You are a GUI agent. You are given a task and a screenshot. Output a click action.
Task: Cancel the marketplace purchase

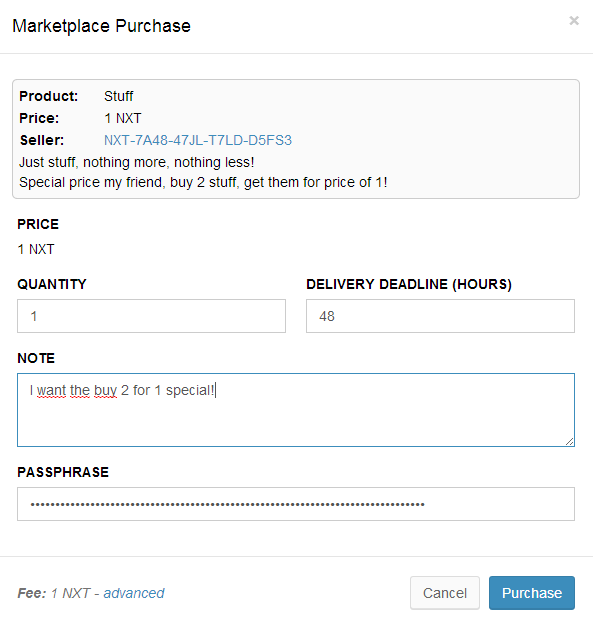point(445,593)
